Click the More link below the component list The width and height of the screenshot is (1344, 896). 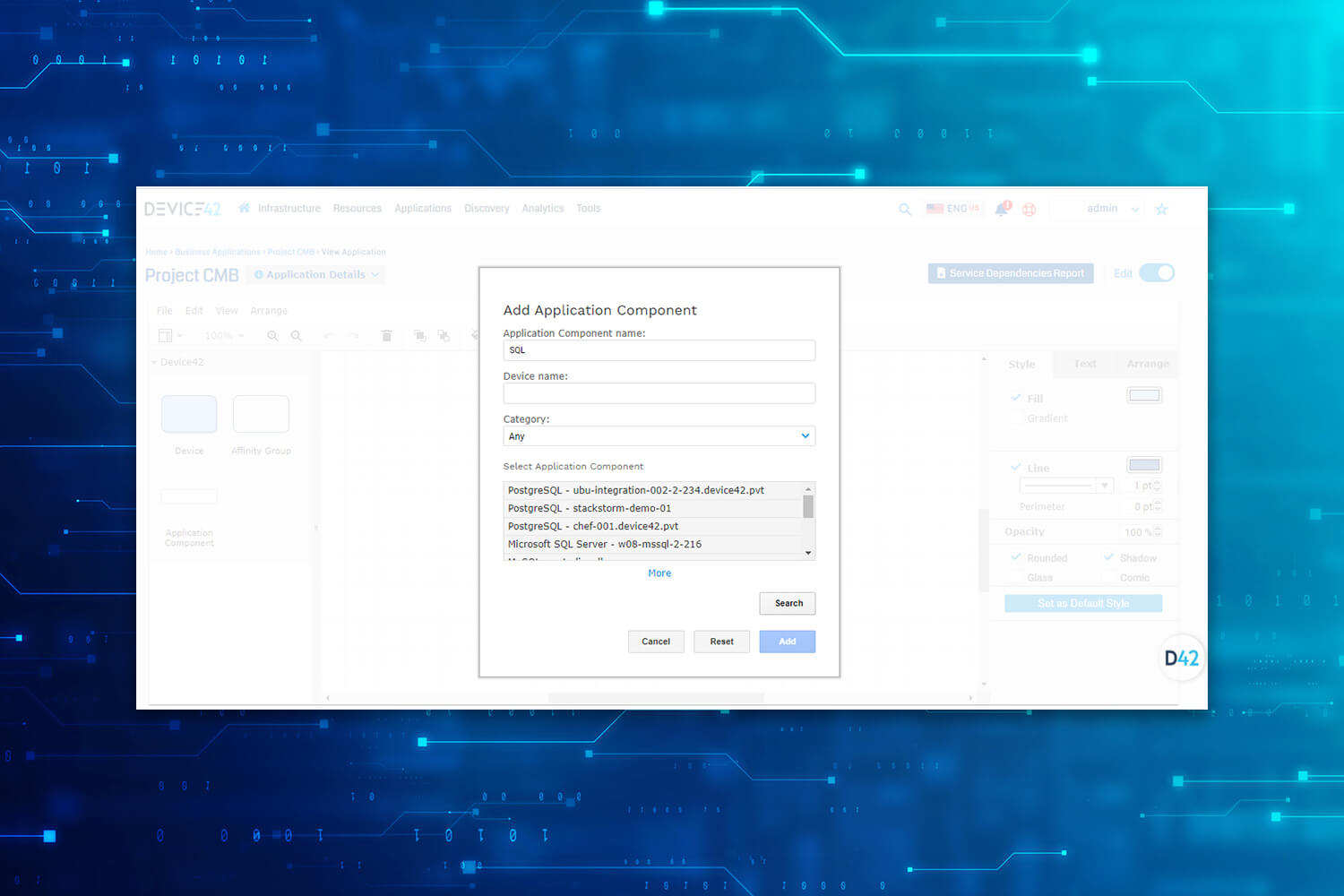click(x=659, y=573)
